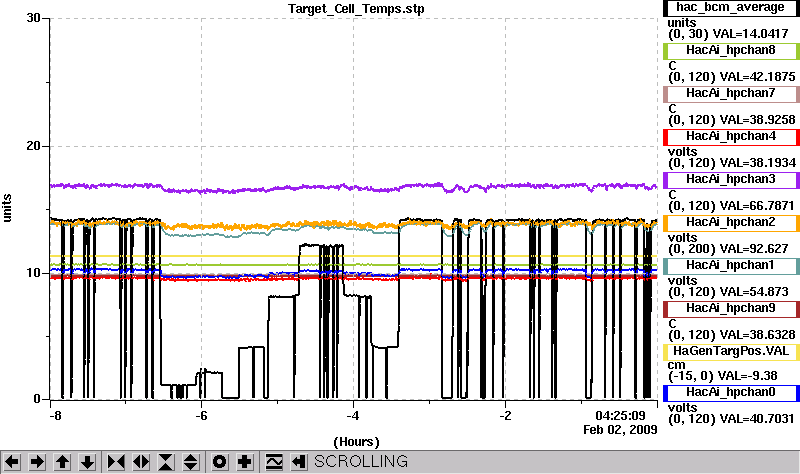Image resolution: width=800 pixels, height=474 pixels.
Task: Click the 10 y-axis tick label
Action: click(x=34, y=273)
